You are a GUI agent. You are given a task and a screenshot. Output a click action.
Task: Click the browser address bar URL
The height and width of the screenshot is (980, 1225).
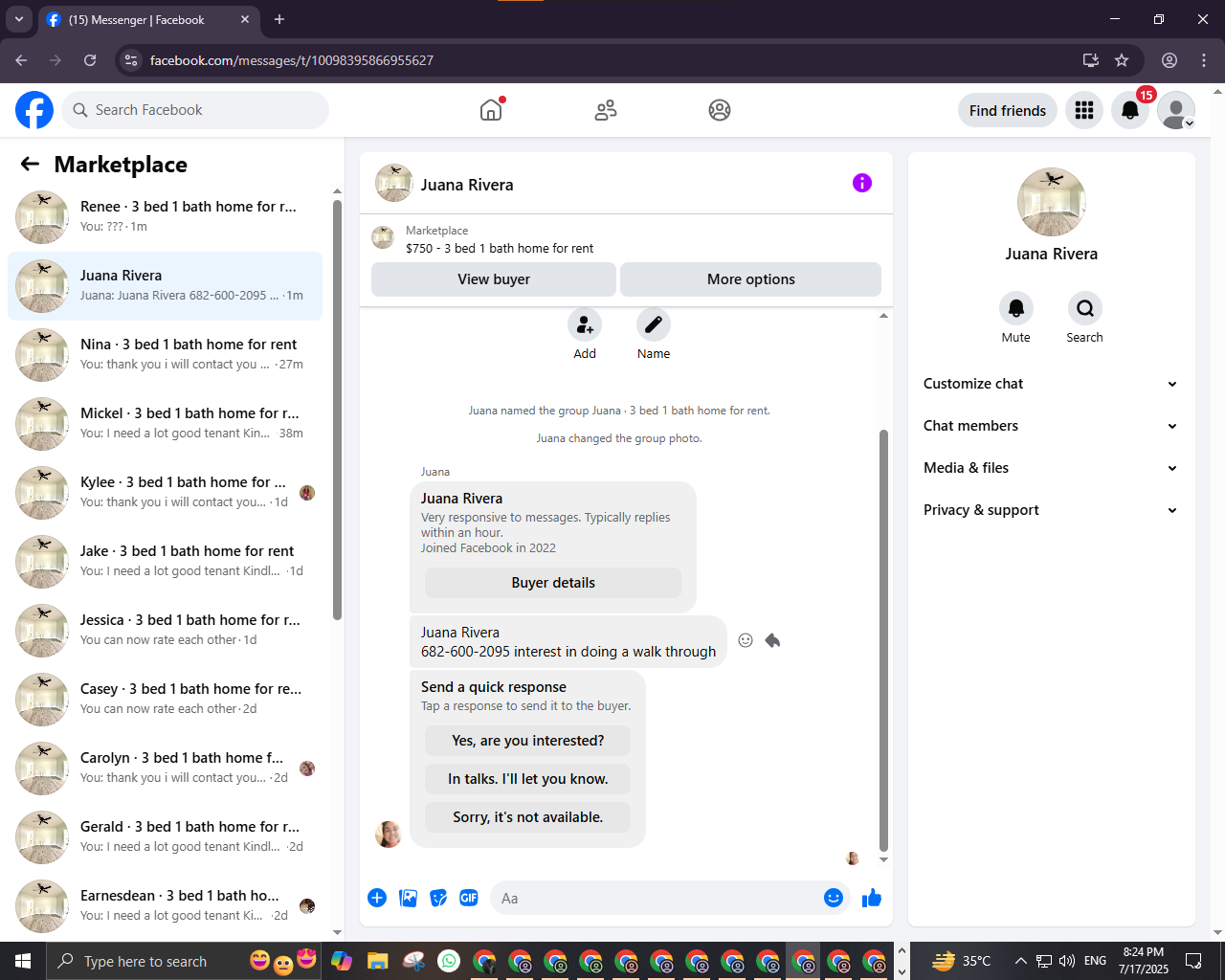tap(292, 60)
